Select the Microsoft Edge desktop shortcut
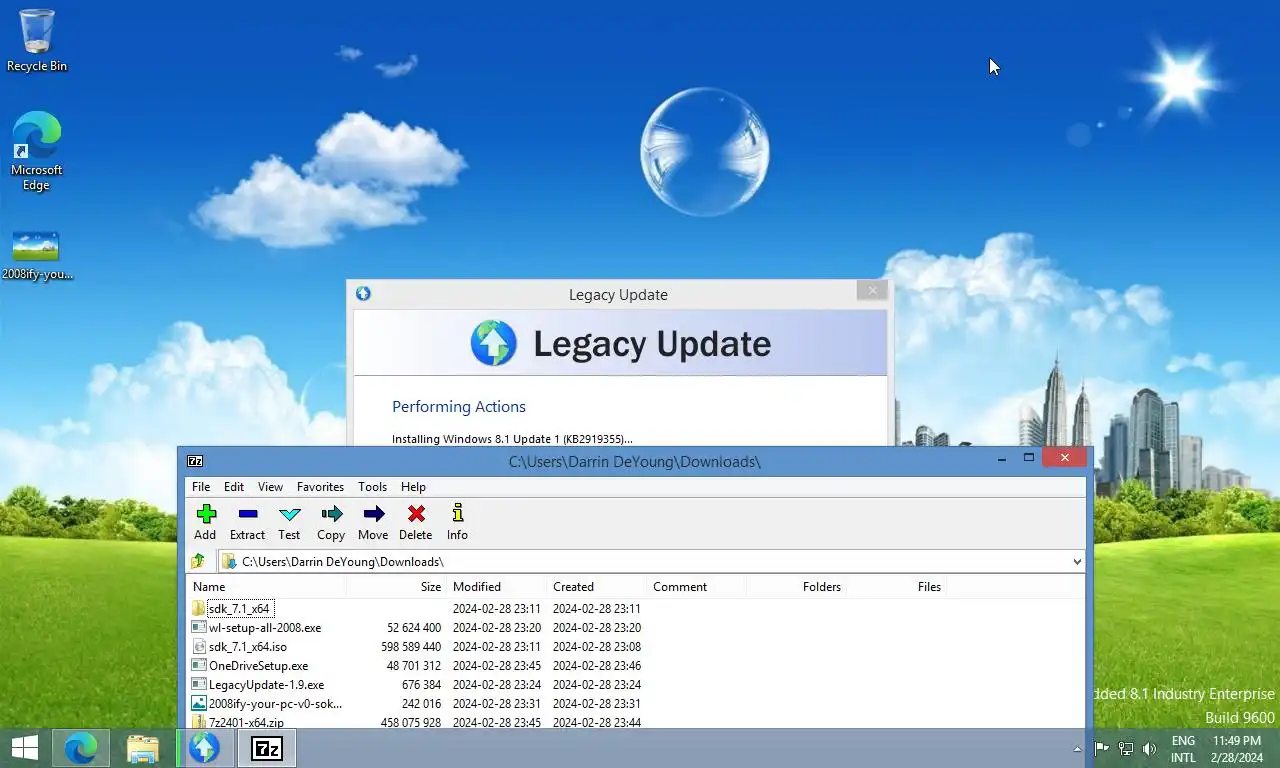The width and height of the screenshot is (1280, 768). pyautogui.click(x=37, y=151)
